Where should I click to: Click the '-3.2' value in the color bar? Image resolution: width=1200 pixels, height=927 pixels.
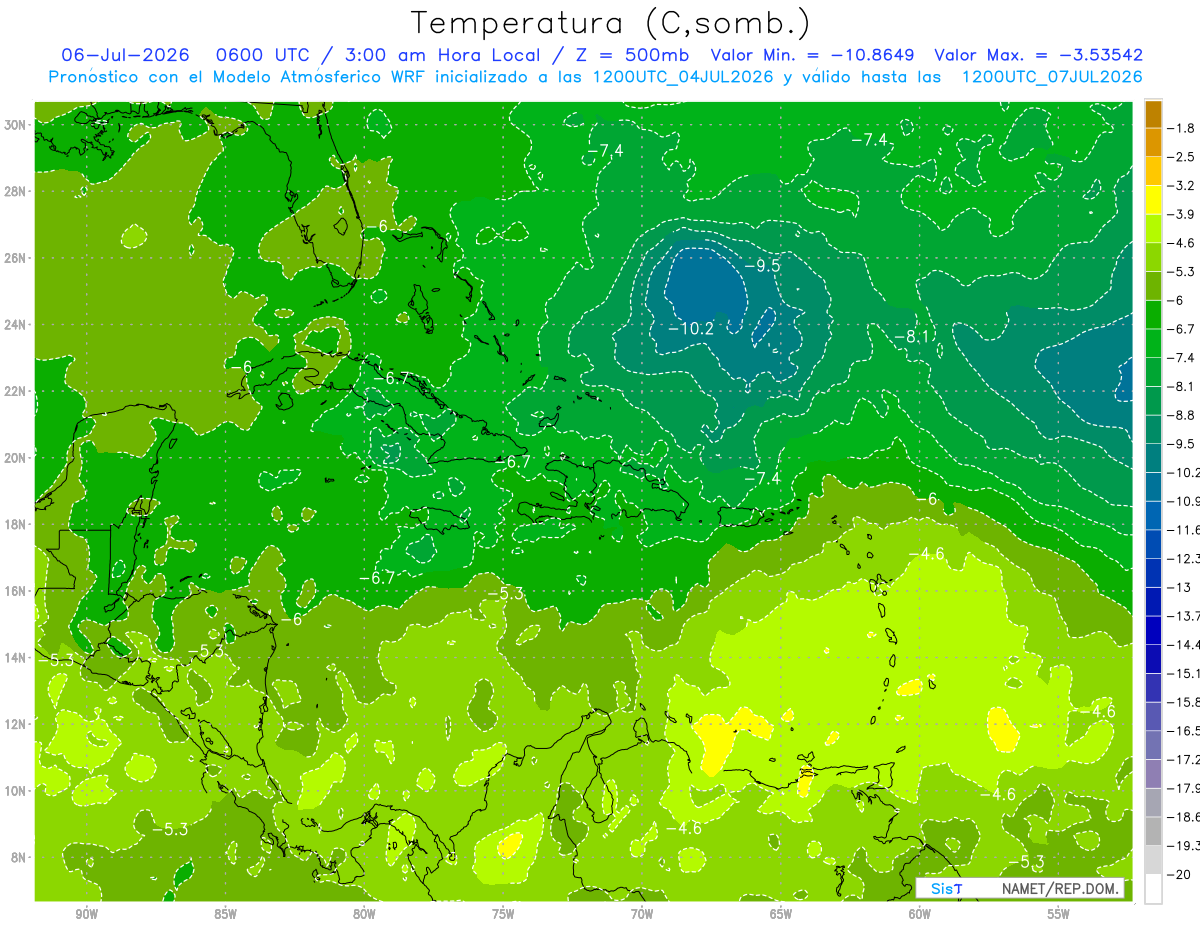[x=1183, y=186]
